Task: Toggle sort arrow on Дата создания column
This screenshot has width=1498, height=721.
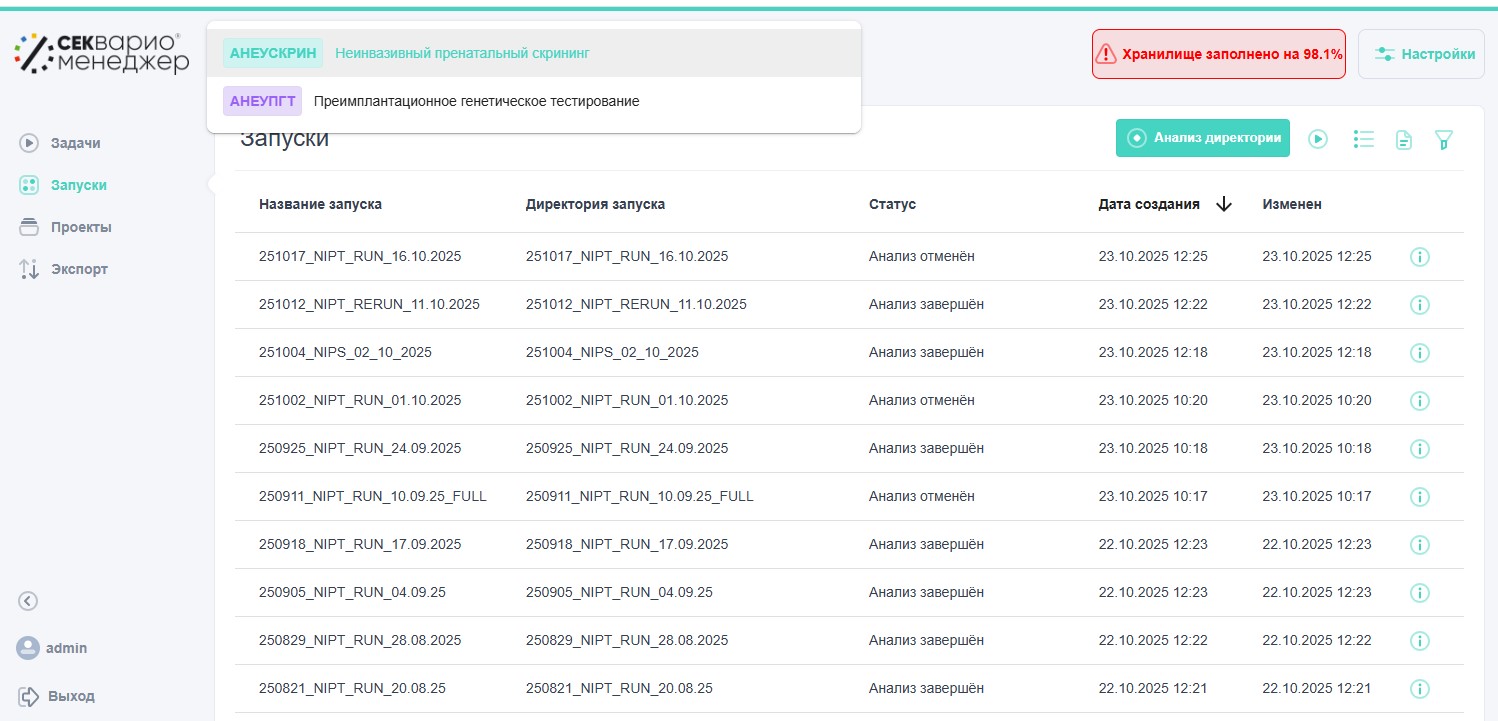Action: click(x=1224, y=204)
